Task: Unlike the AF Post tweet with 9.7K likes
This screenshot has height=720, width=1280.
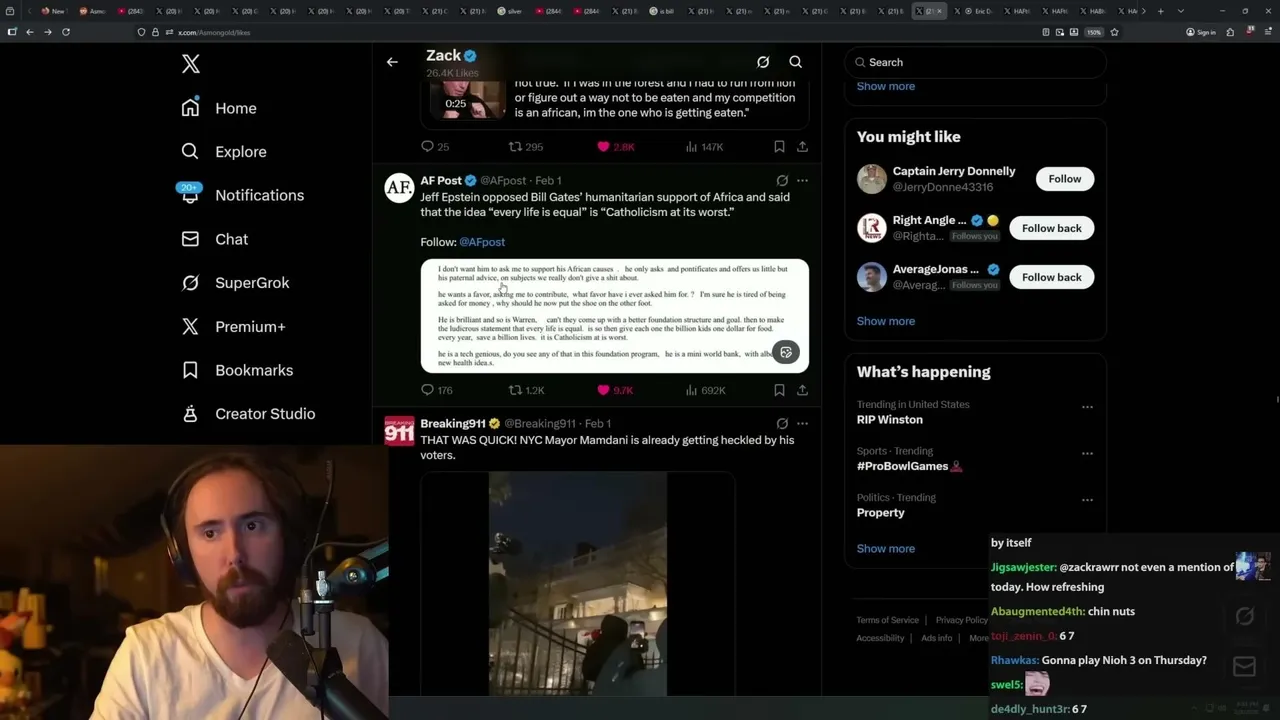Action: point(615,390)
